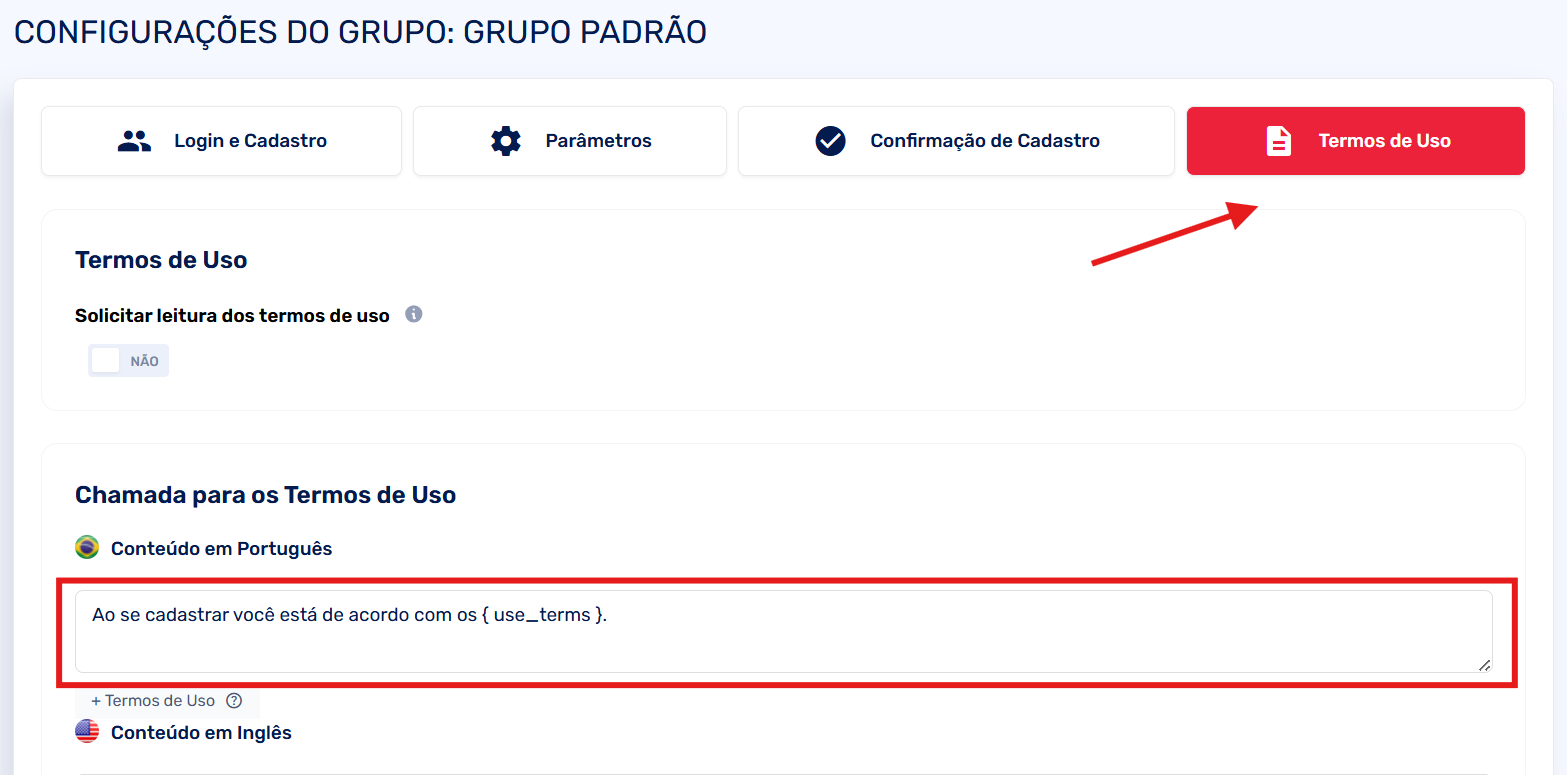1567x775 pixels.
Task: Go to Confirmação de Cadastro tab
Action: coord(984,141)
